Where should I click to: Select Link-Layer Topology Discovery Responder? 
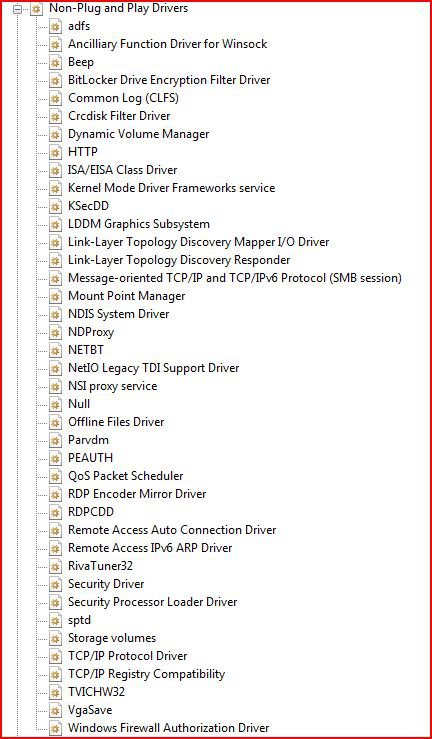pyautogui.click(x=179, y=260)
